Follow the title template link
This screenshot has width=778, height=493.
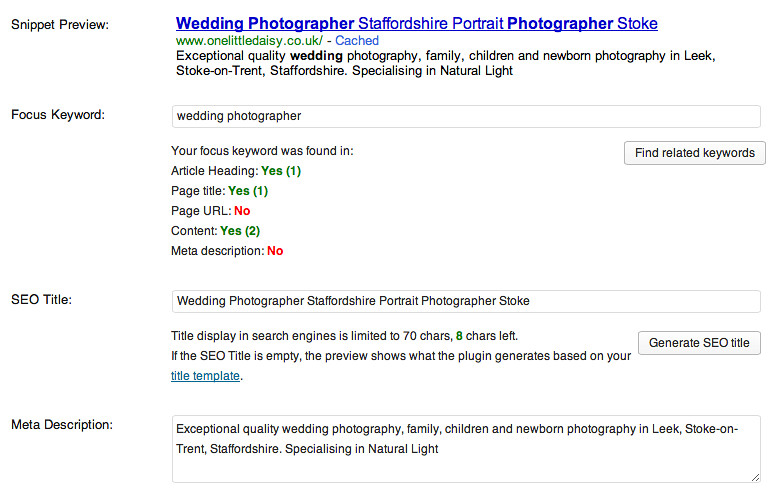[x=205, y=376]
